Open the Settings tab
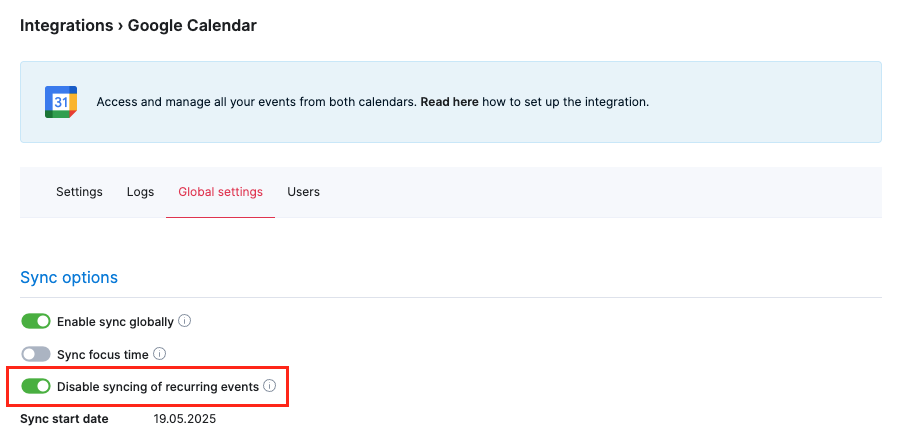Screen dimensions: 897x436 pyautogui.click(x=79, y=192)
